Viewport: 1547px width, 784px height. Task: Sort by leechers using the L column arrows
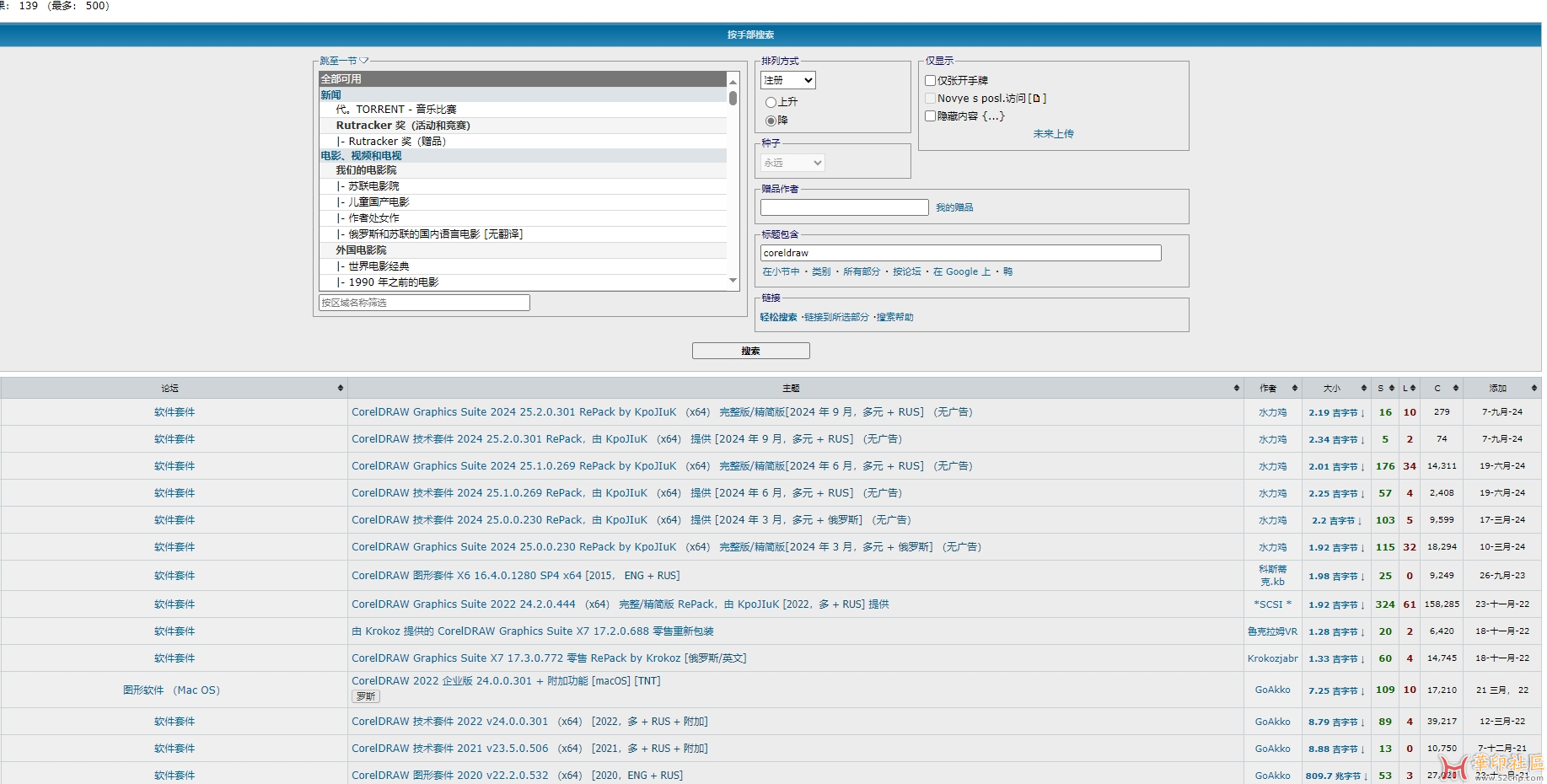coord(1414,389)
